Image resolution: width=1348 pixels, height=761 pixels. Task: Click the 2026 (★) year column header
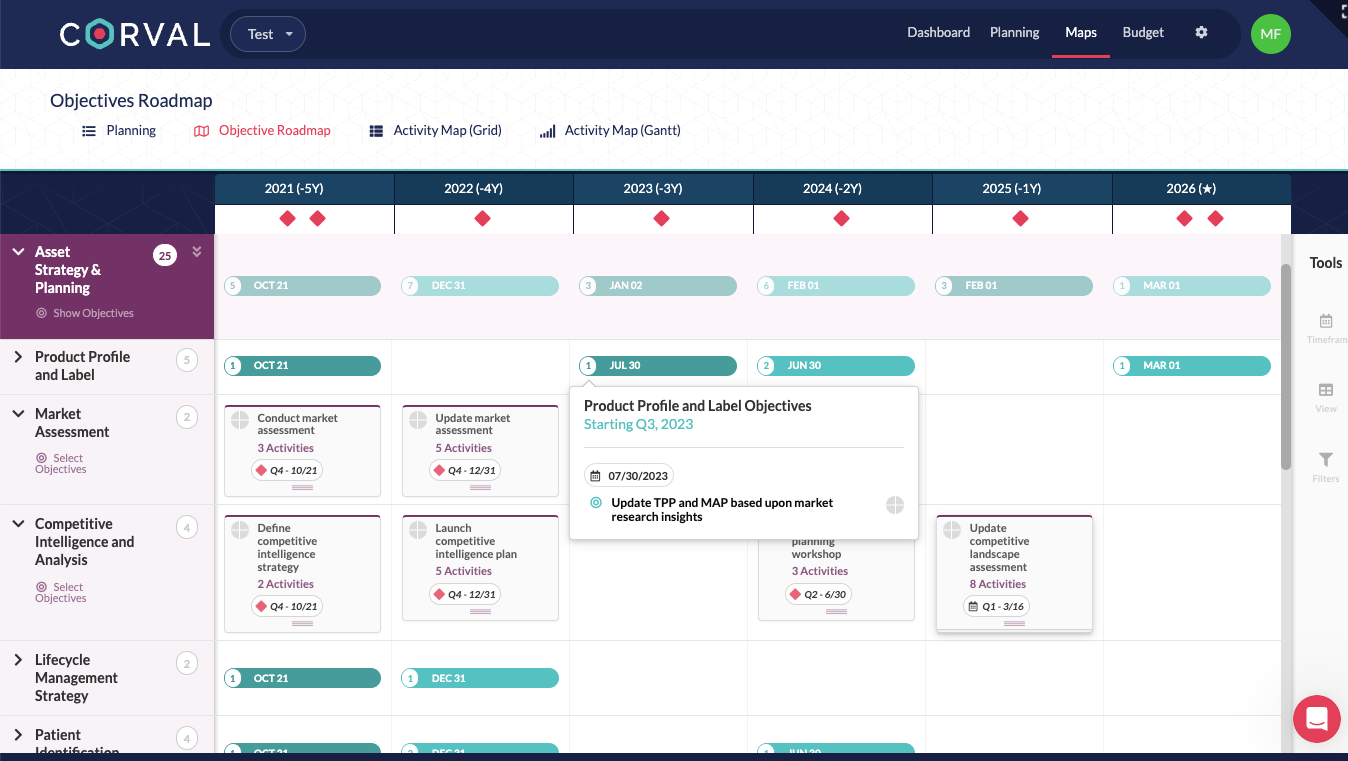(1201, 189)
